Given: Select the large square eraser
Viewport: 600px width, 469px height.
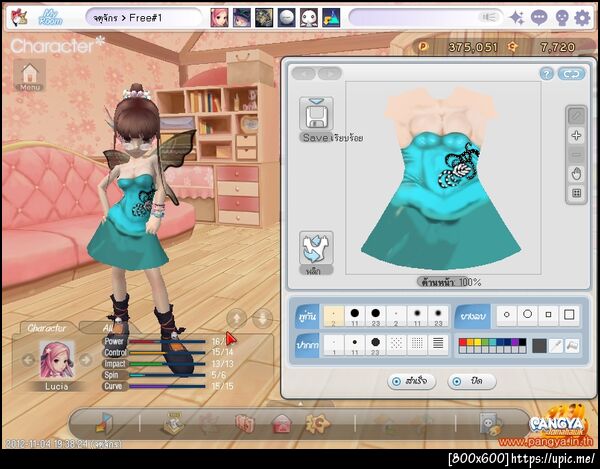Looking at the screenshot, I should coord(569,315).
